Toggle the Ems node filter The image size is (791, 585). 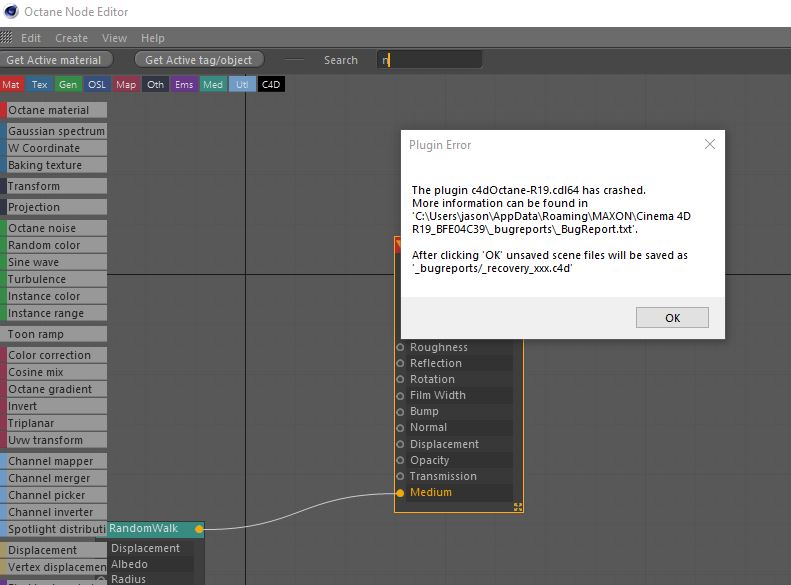coord(184,85)
